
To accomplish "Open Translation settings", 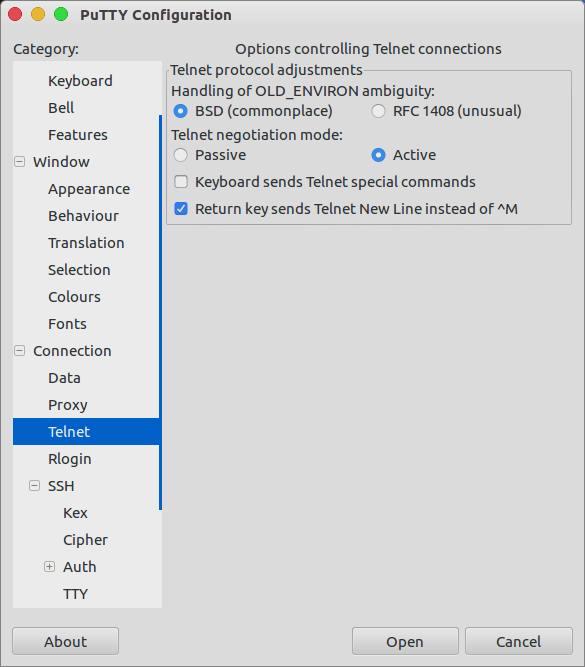I will [86, 243].
